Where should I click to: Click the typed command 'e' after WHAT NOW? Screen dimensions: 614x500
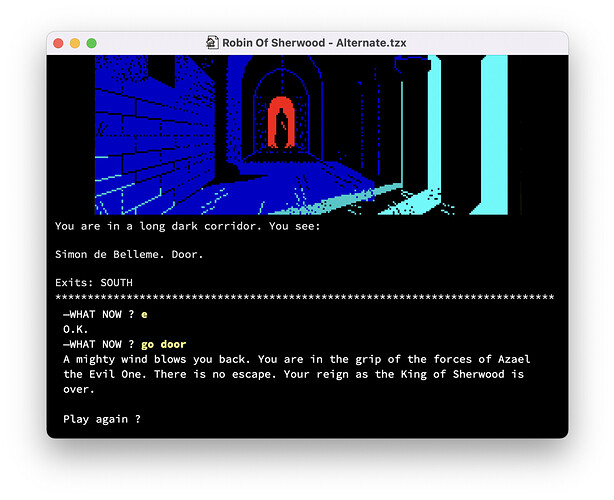coord(144,315)
